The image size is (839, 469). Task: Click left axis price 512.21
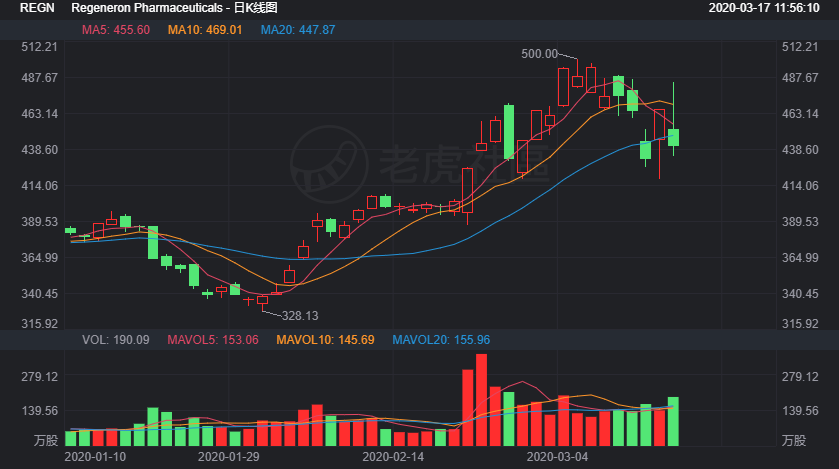40,47
